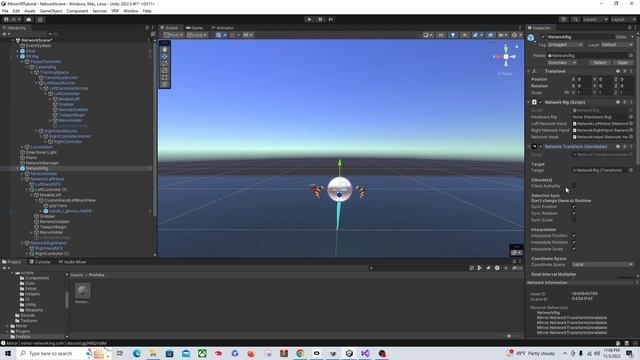Open the GameObject menu
The height and width of the screenshot is (360, 640).
point(51,11)
